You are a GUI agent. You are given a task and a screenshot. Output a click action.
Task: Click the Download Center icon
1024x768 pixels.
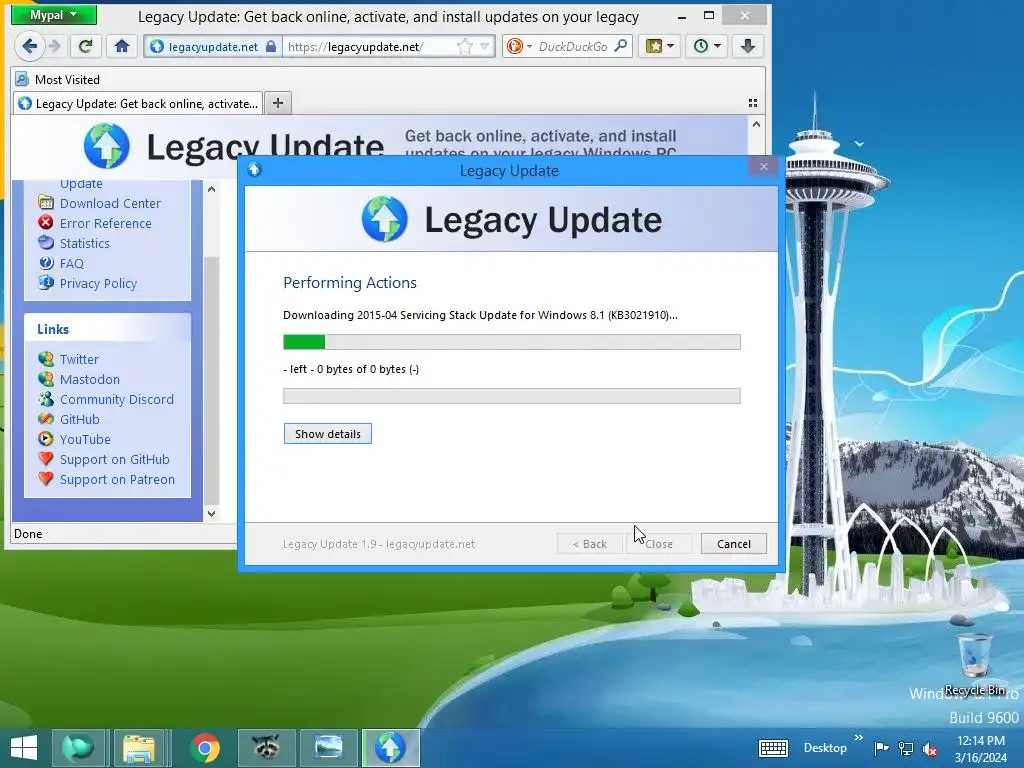pyautogui.click(x=46, y=202)
